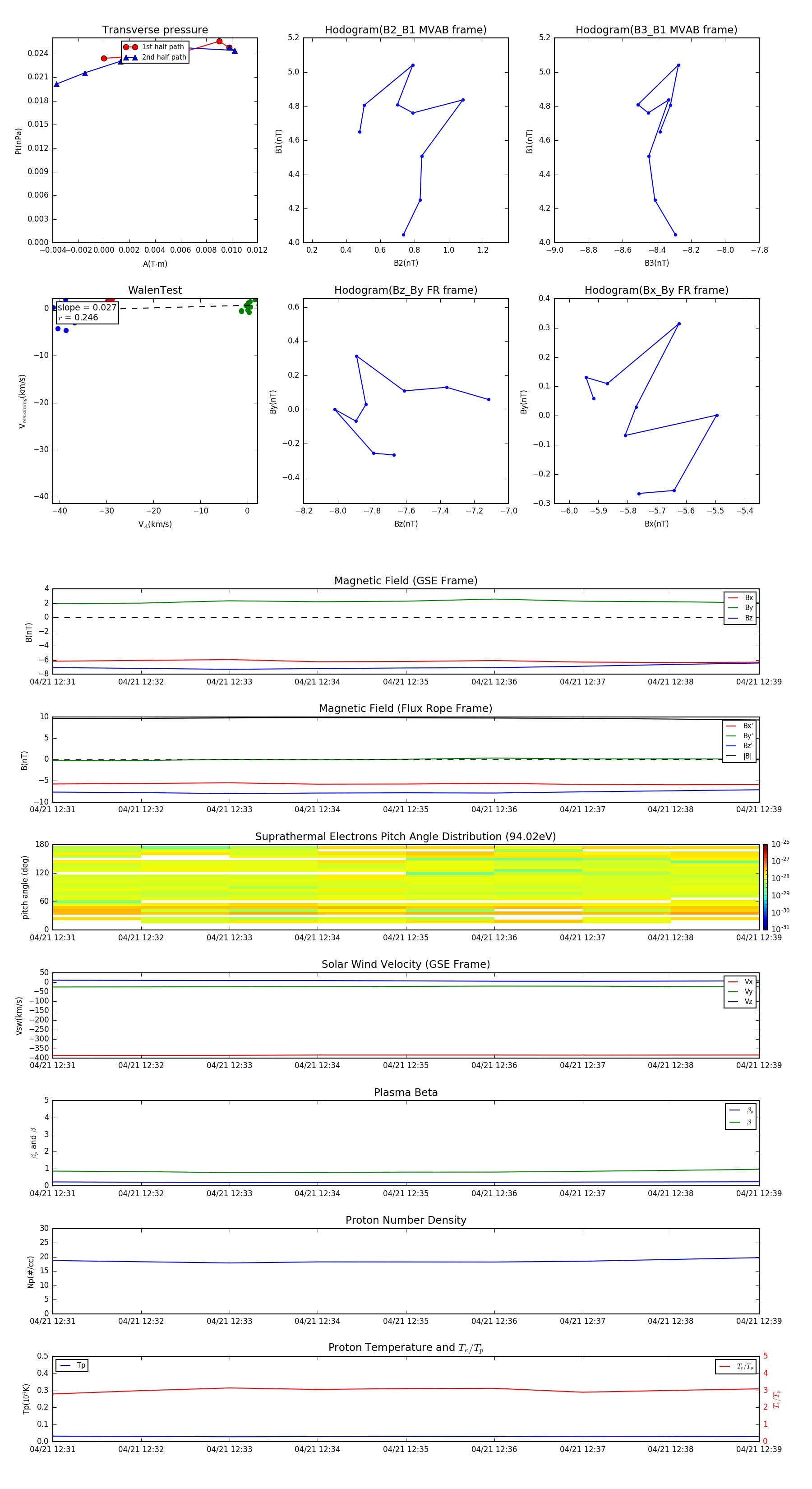Click the 'Vsw(km/s)' axis label
812x1489 pixels.
click(x=19, y=1016)
